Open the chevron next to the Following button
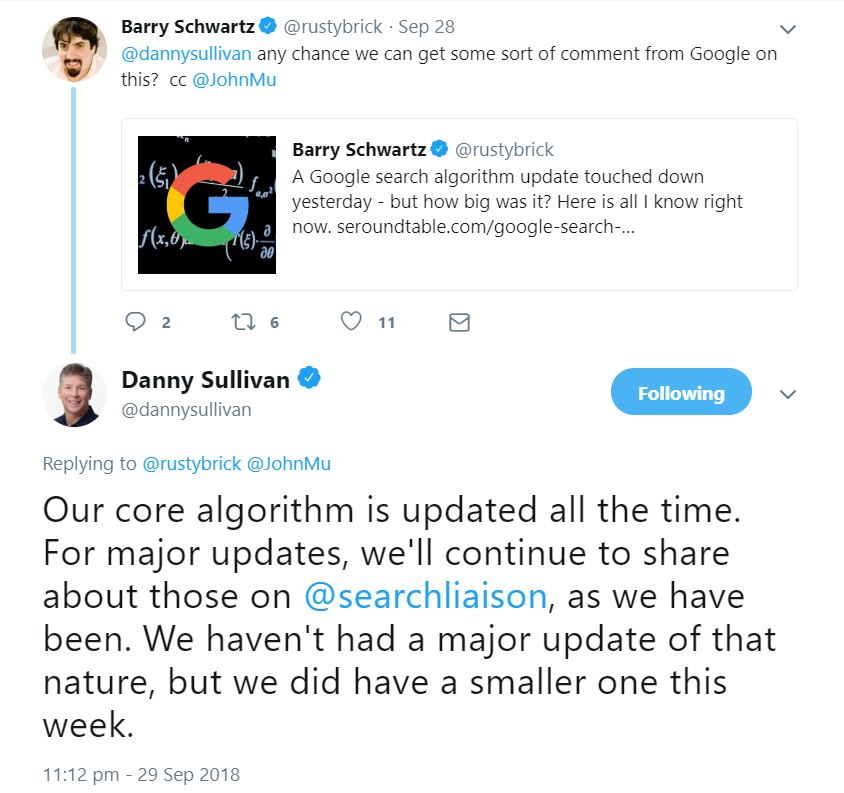This screenshot has height=793, width=844. coord(788,395)
